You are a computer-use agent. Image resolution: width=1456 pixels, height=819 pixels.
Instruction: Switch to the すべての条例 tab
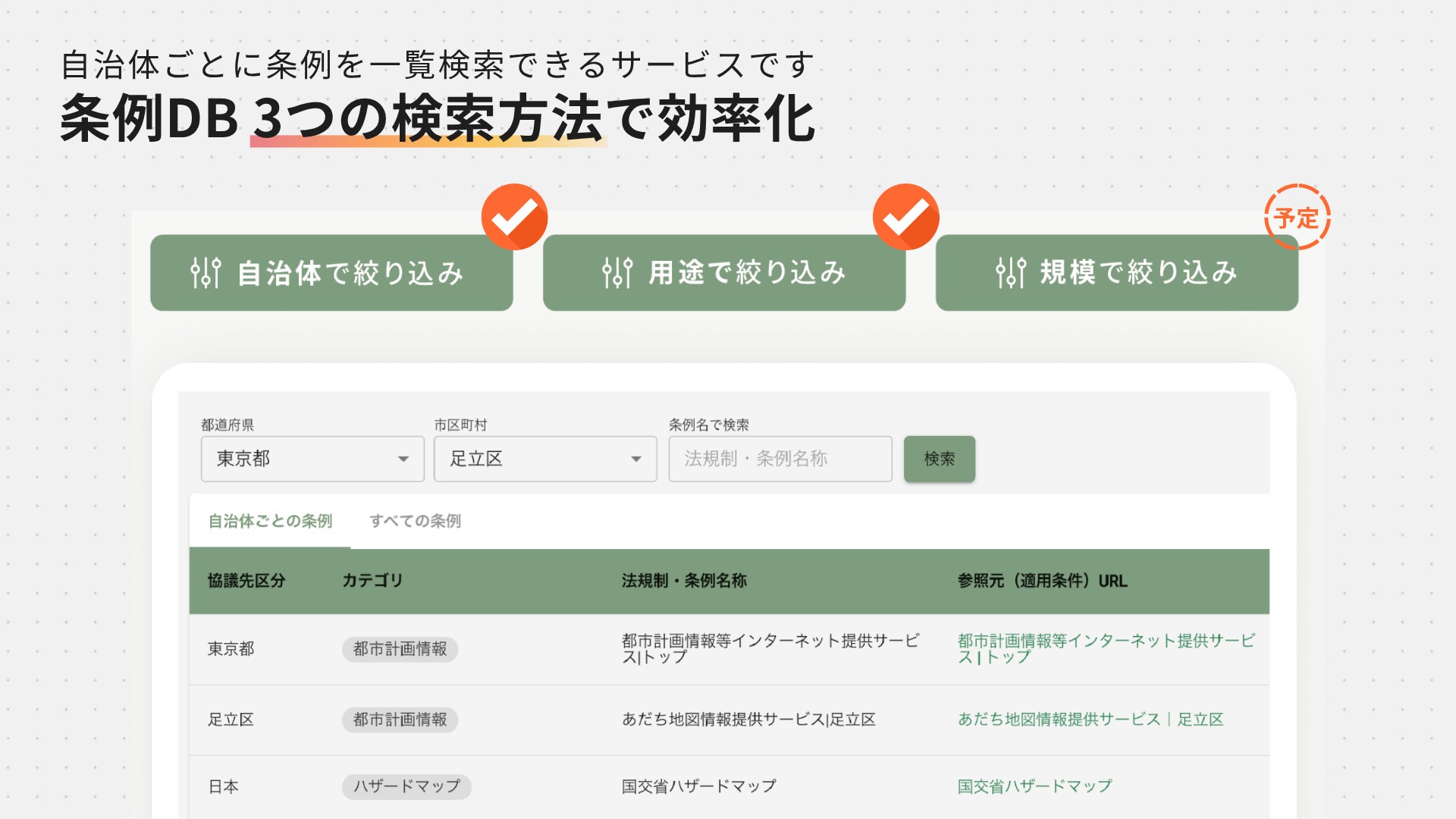[x=415, y=521]
